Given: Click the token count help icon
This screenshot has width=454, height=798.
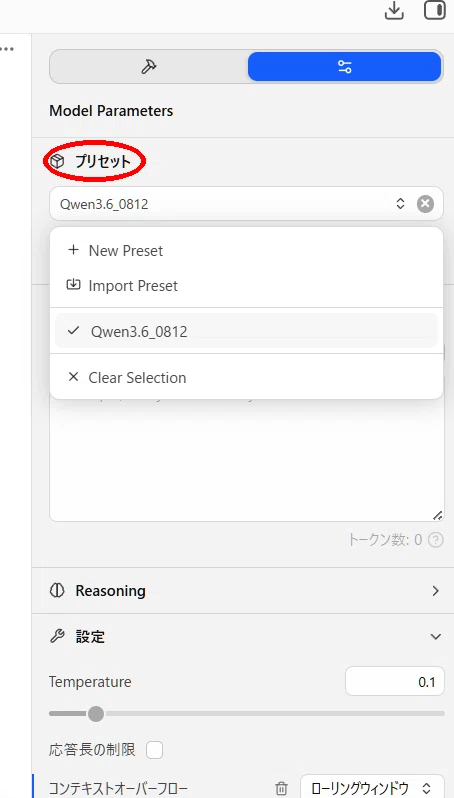Looking at the screenshot, I should point(436,540).
